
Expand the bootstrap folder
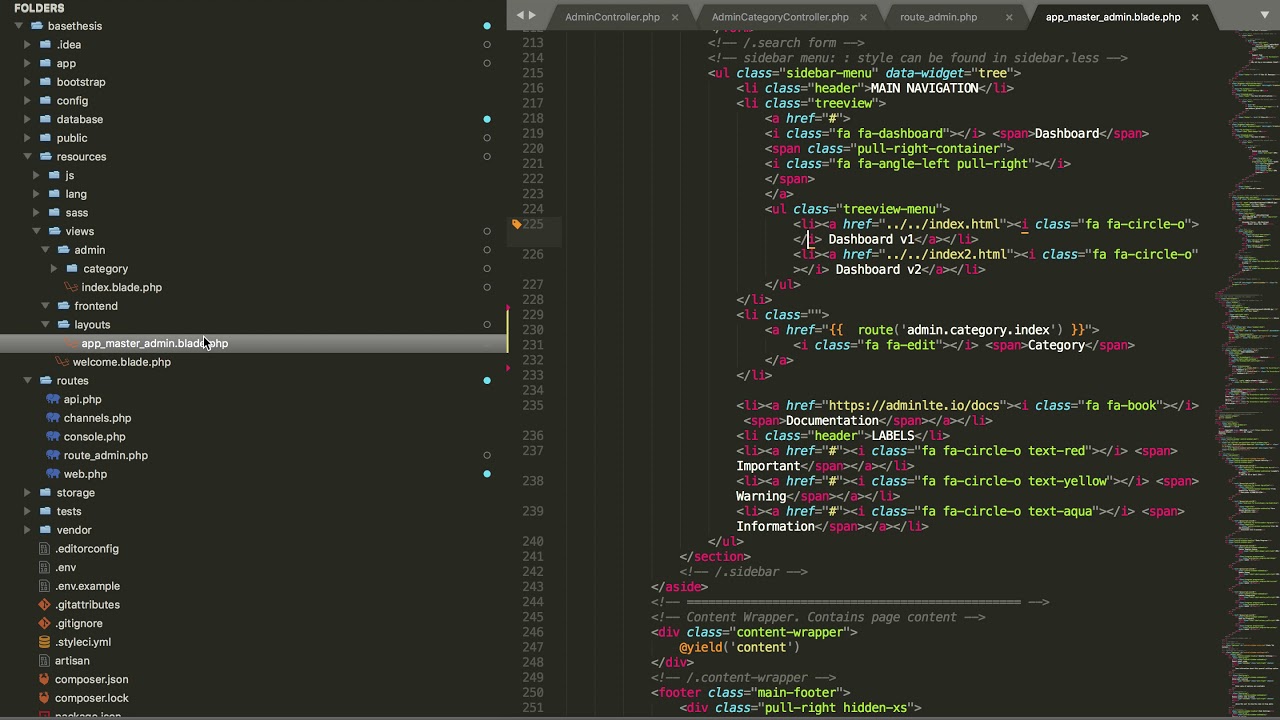pos(28,82)
